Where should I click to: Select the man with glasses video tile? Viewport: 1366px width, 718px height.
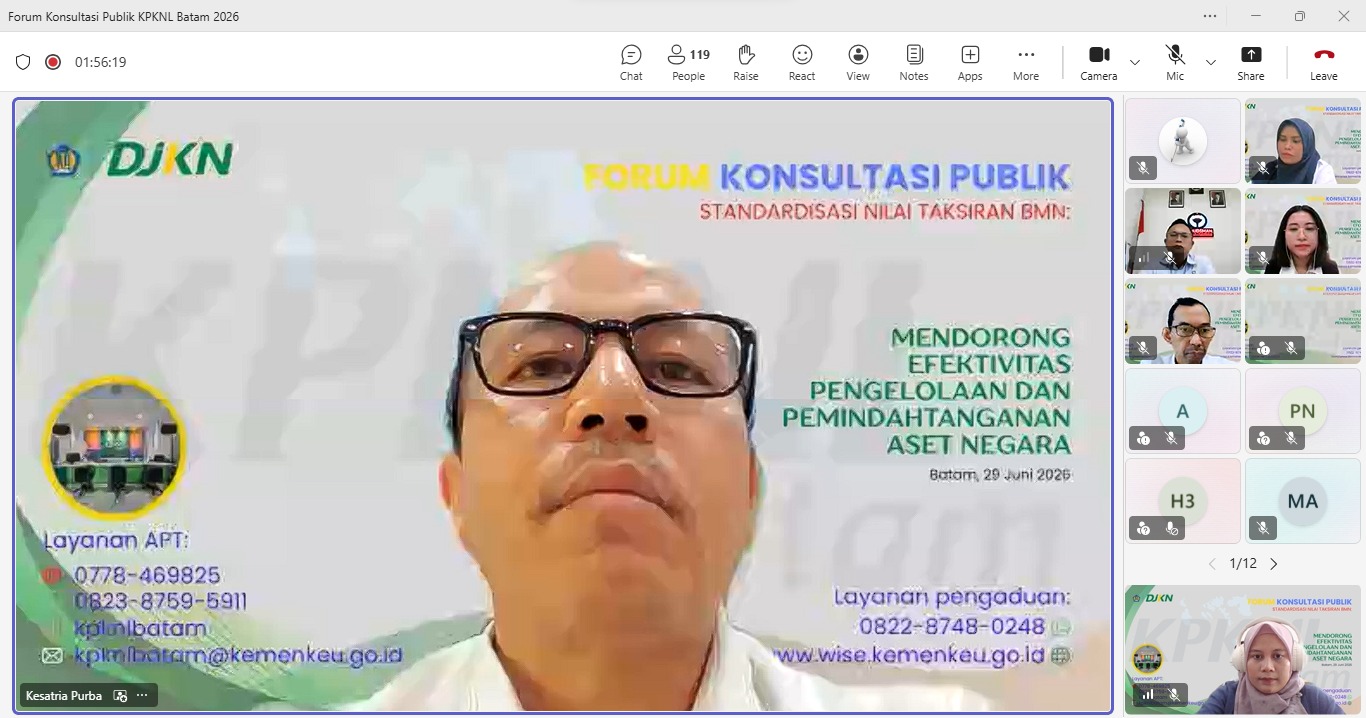point(1183,321)
